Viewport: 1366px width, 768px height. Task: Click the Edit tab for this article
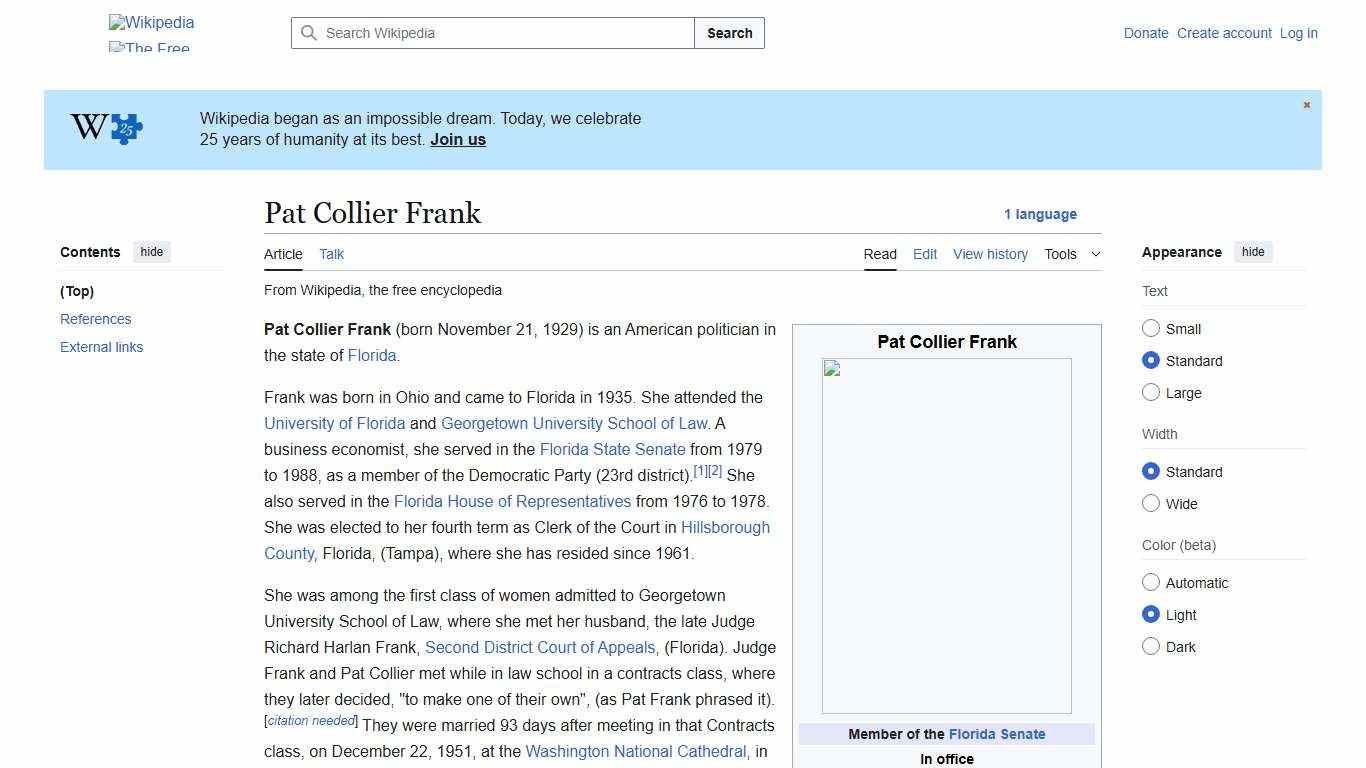(x=924, y=254)
